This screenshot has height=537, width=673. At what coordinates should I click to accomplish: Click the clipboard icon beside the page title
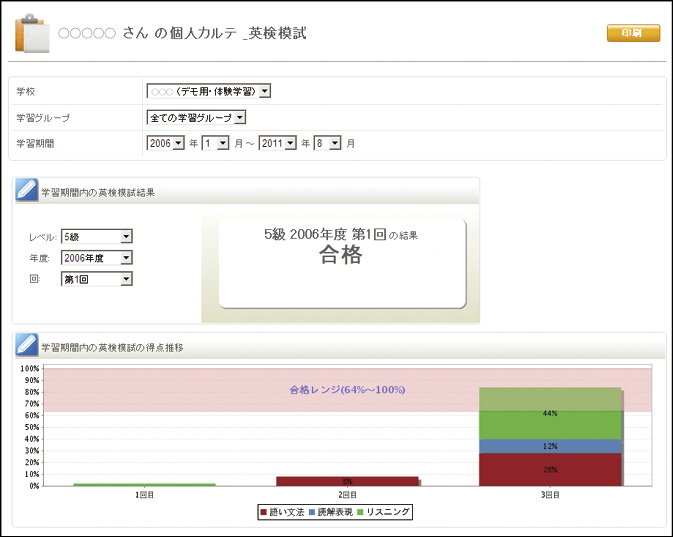tap(32, 33)
